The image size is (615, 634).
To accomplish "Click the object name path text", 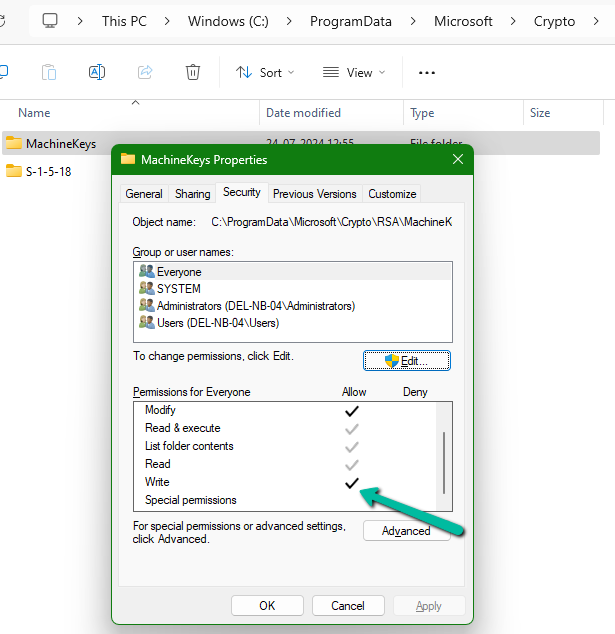I will 332,222.
